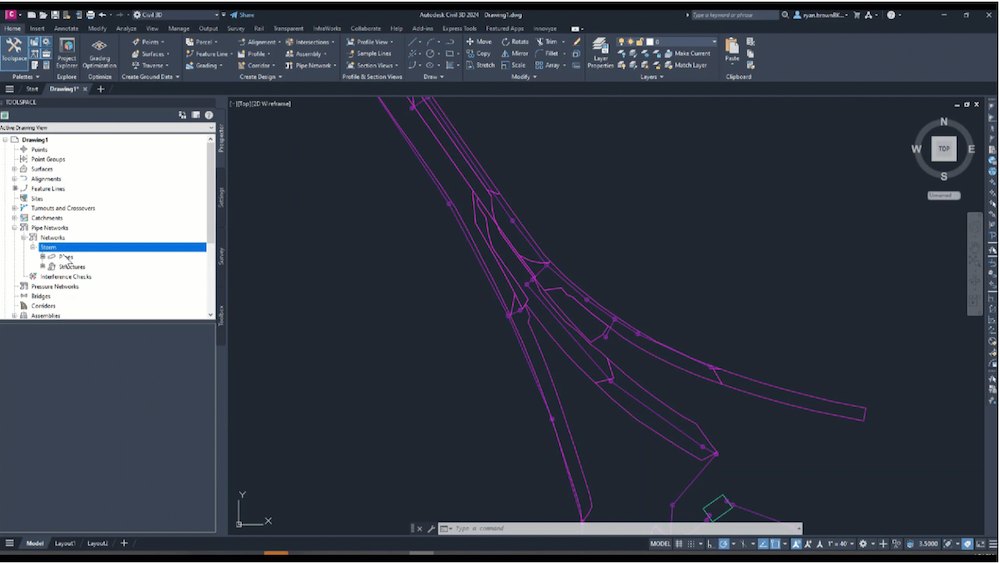Select the Move tool in Modify panel
This screenshot has height=563, width=1000.
point(478,42)
